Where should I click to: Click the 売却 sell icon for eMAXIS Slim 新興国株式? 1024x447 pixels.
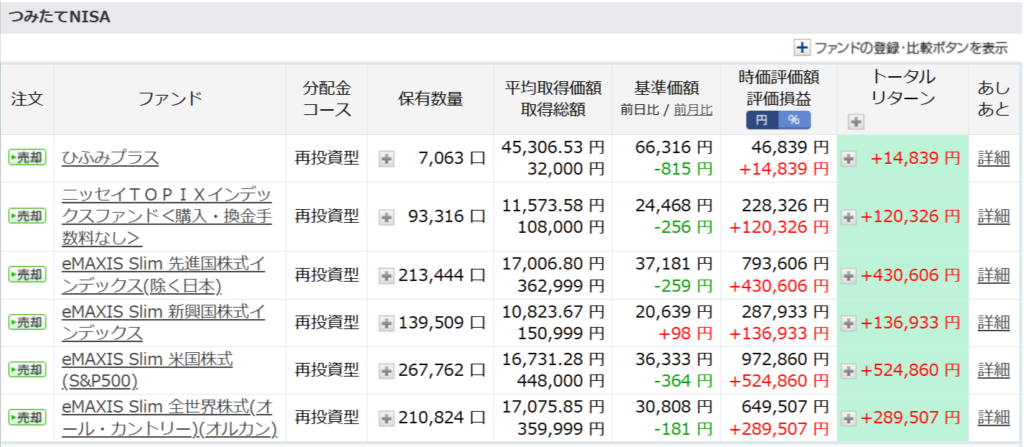click(x=27, y=322)
